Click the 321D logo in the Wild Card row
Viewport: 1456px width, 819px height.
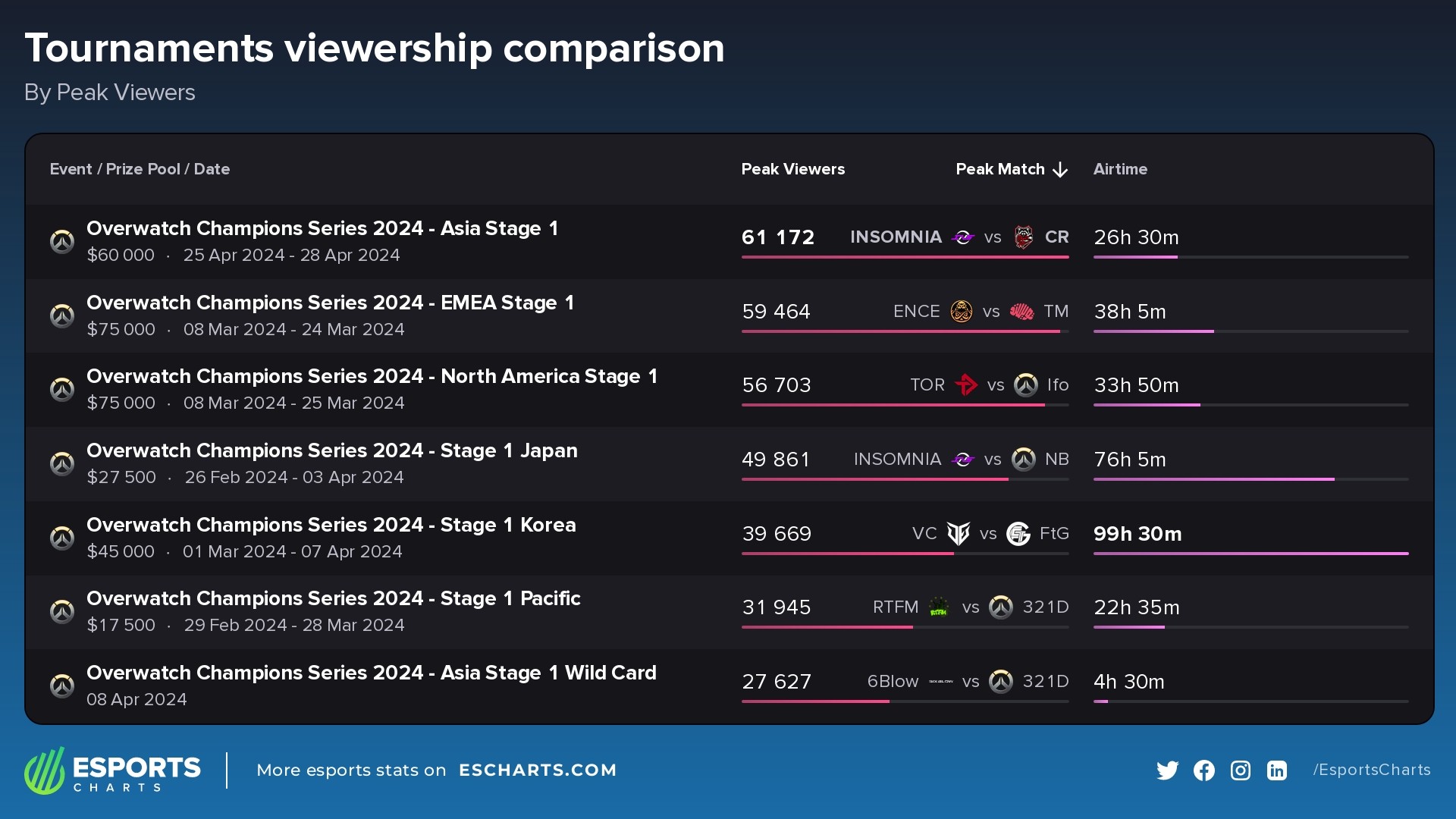(x=1001, y=682)
